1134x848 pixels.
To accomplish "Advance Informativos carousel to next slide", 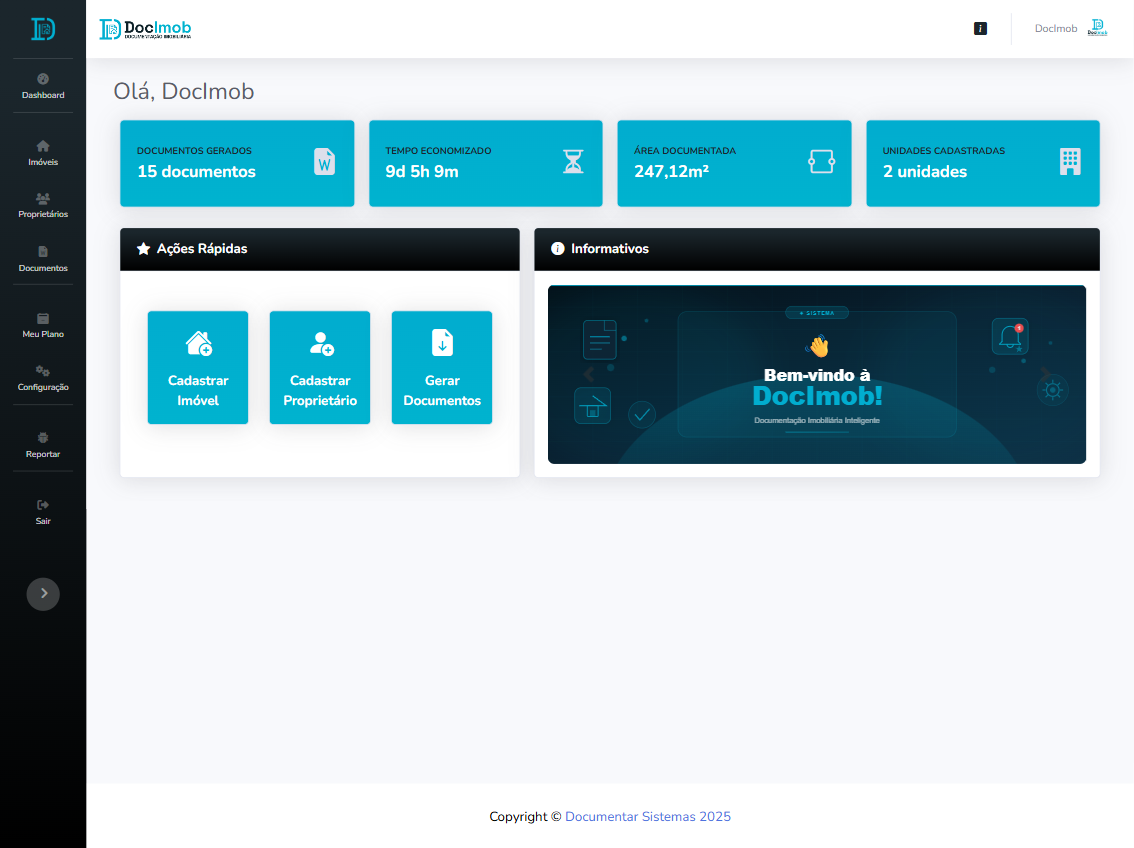I will (x=1045, y=374).
